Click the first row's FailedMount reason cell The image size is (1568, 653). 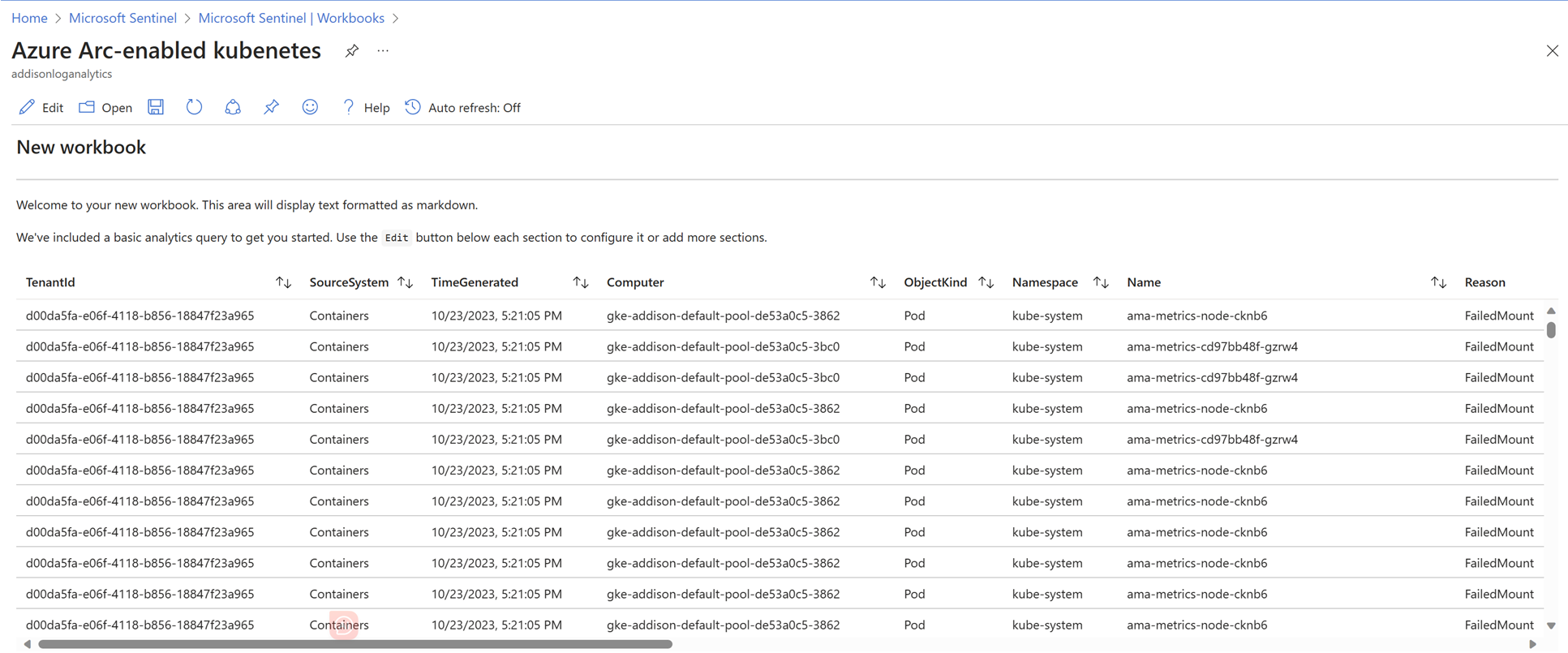pyautogui.click(x=1499, y=316)
